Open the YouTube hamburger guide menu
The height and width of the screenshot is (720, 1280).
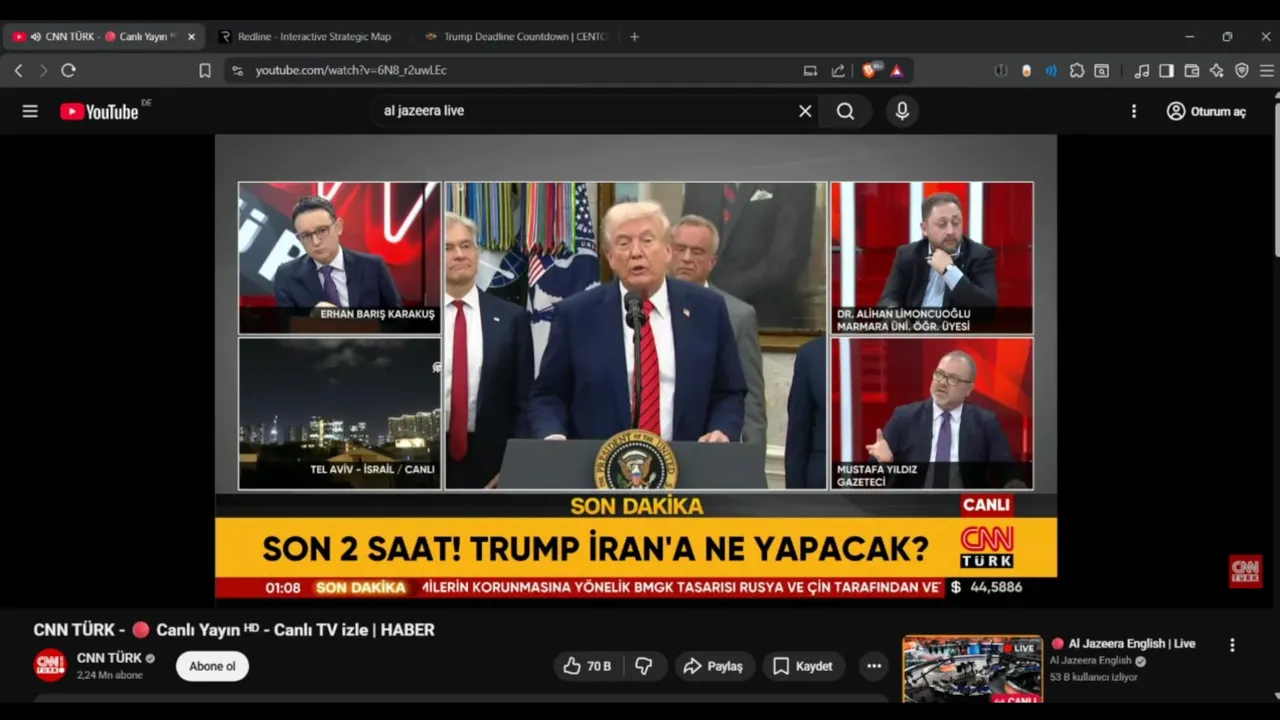point(30,111)
